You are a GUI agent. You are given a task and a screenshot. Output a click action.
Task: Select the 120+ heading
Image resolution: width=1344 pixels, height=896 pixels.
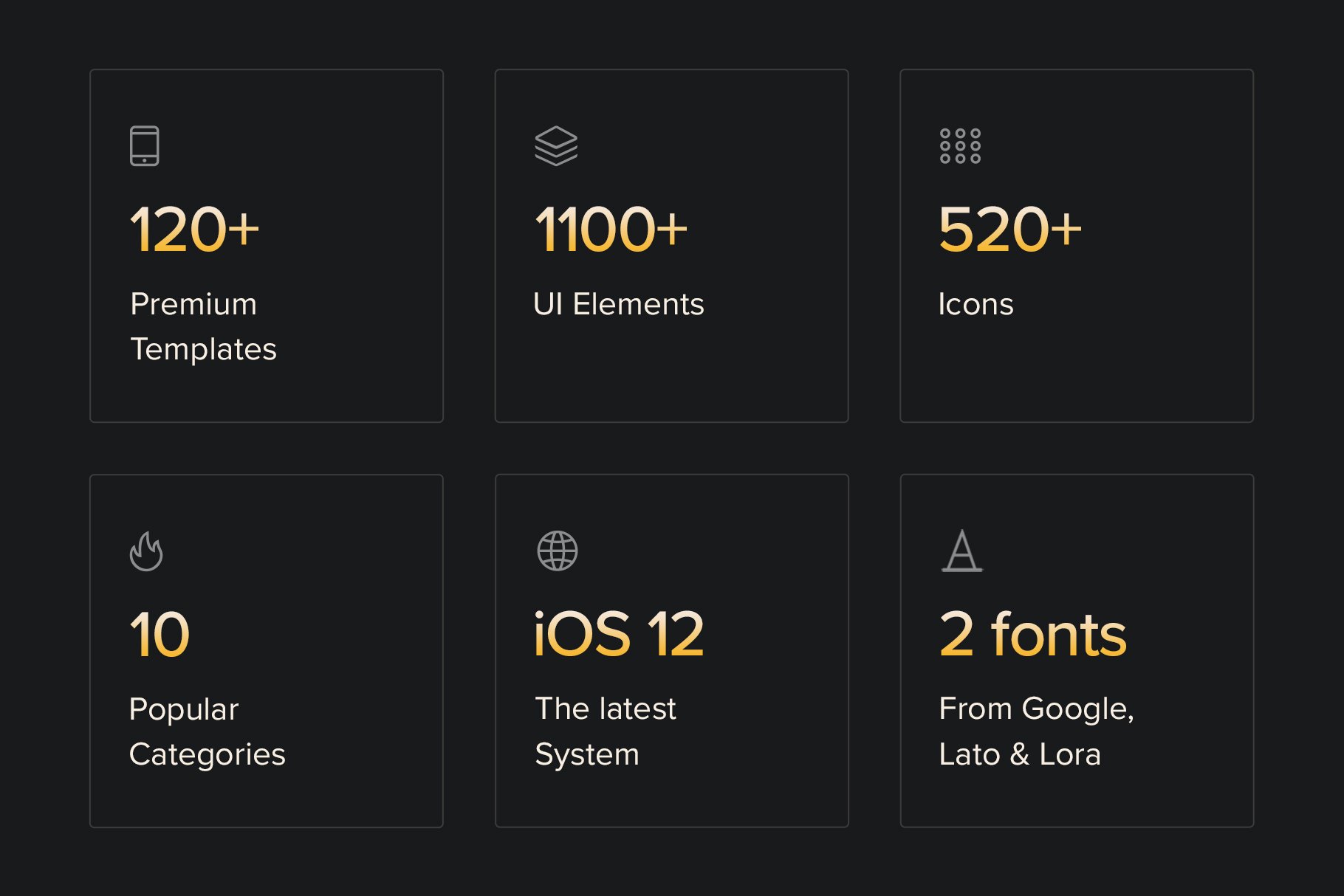[195, 230]
